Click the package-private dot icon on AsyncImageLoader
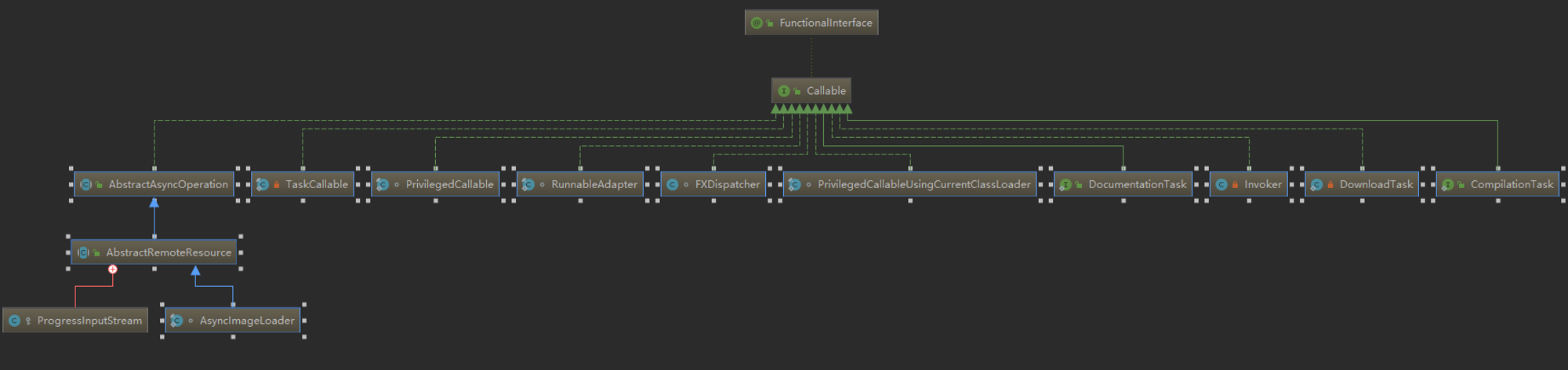 pos(191,321)
